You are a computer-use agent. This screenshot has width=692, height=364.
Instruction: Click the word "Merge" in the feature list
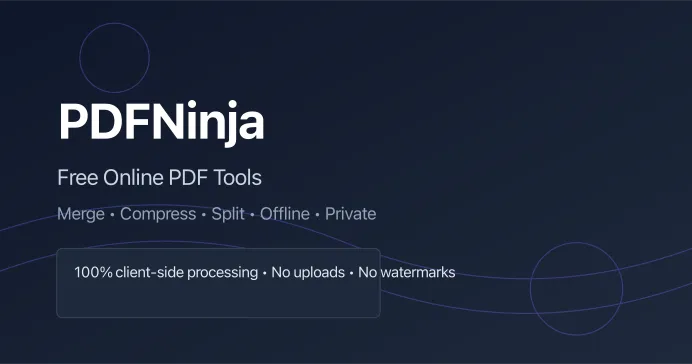81,214
